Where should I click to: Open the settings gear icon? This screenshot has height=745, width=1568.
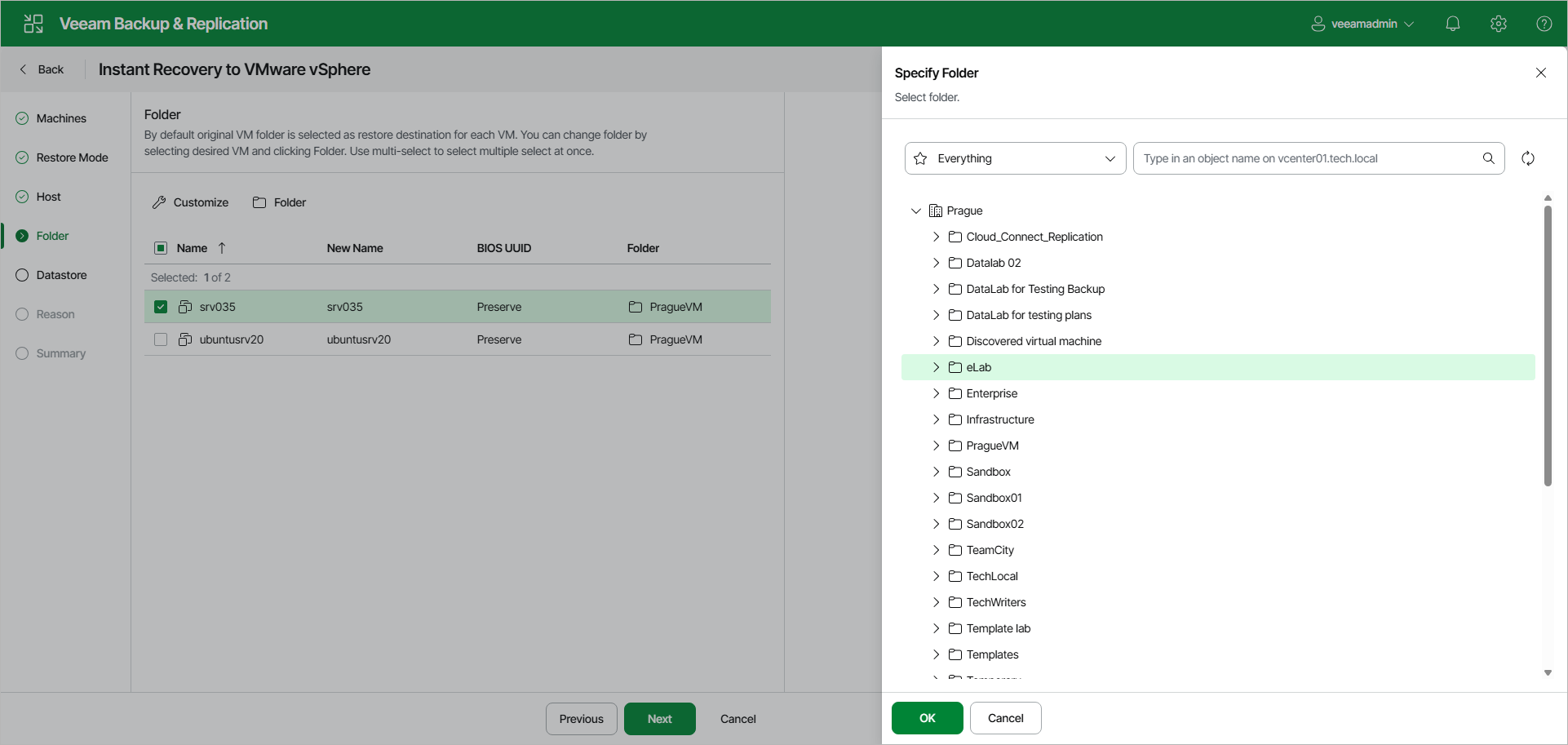[x=1498, y=24]
